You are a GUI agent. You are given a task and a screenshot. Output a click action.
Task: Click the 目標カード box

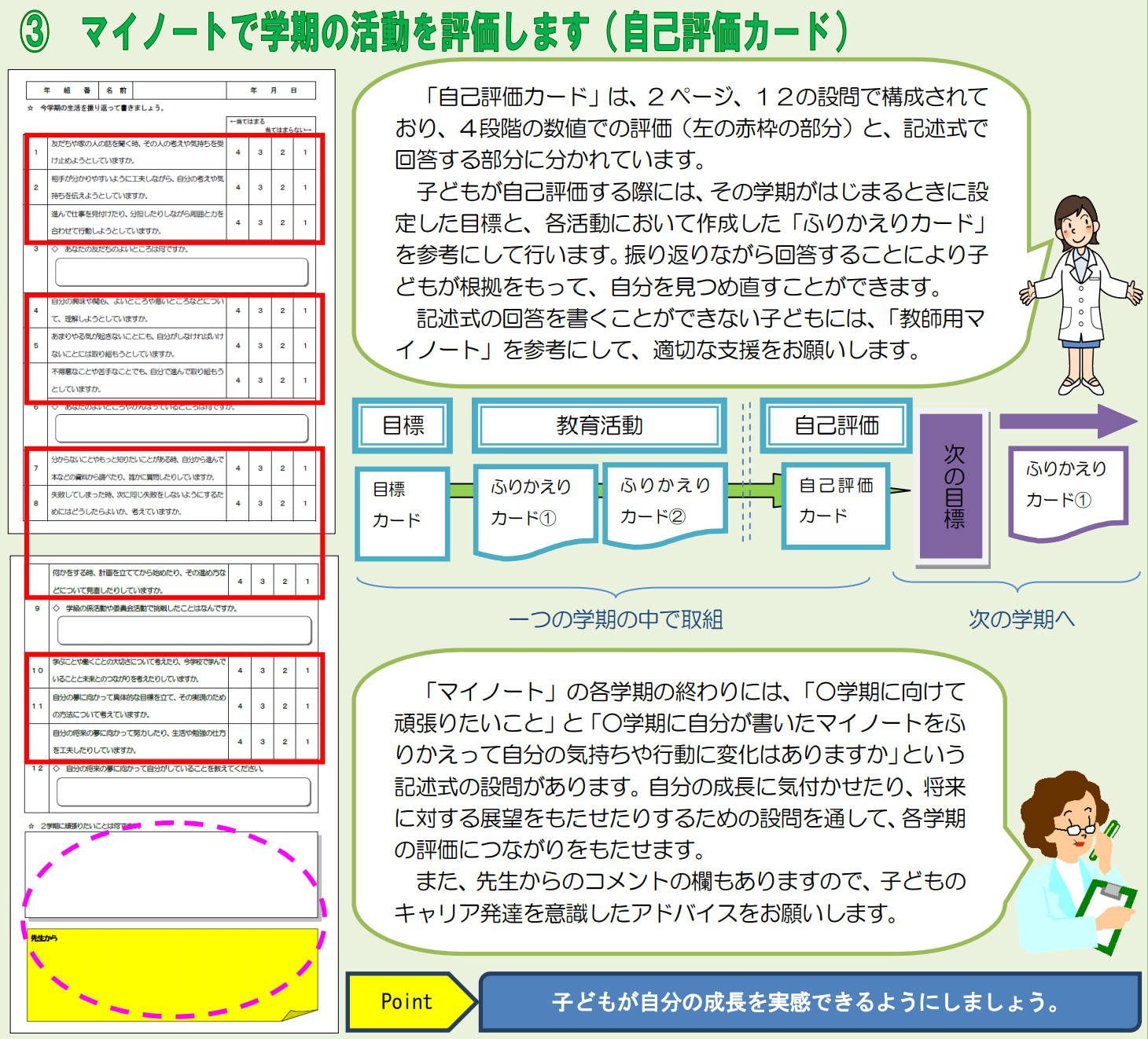point(402,513)
